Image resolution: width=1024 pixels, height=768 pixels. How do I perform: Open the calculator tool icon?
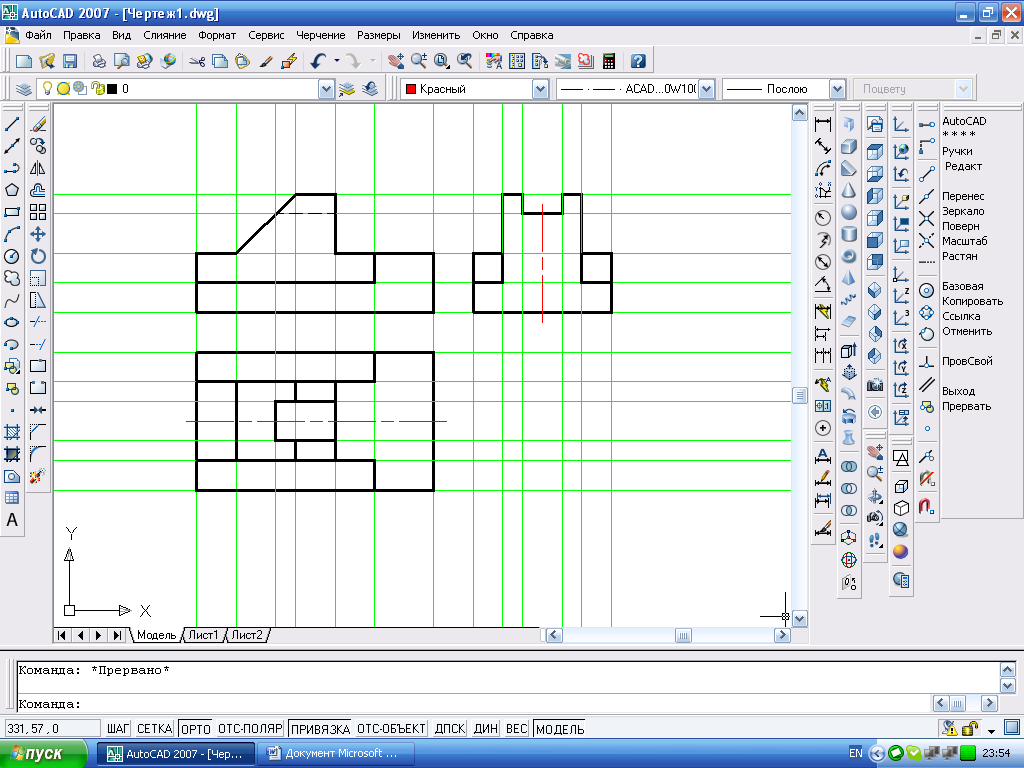pyautogui.click(x=608, y=61)
